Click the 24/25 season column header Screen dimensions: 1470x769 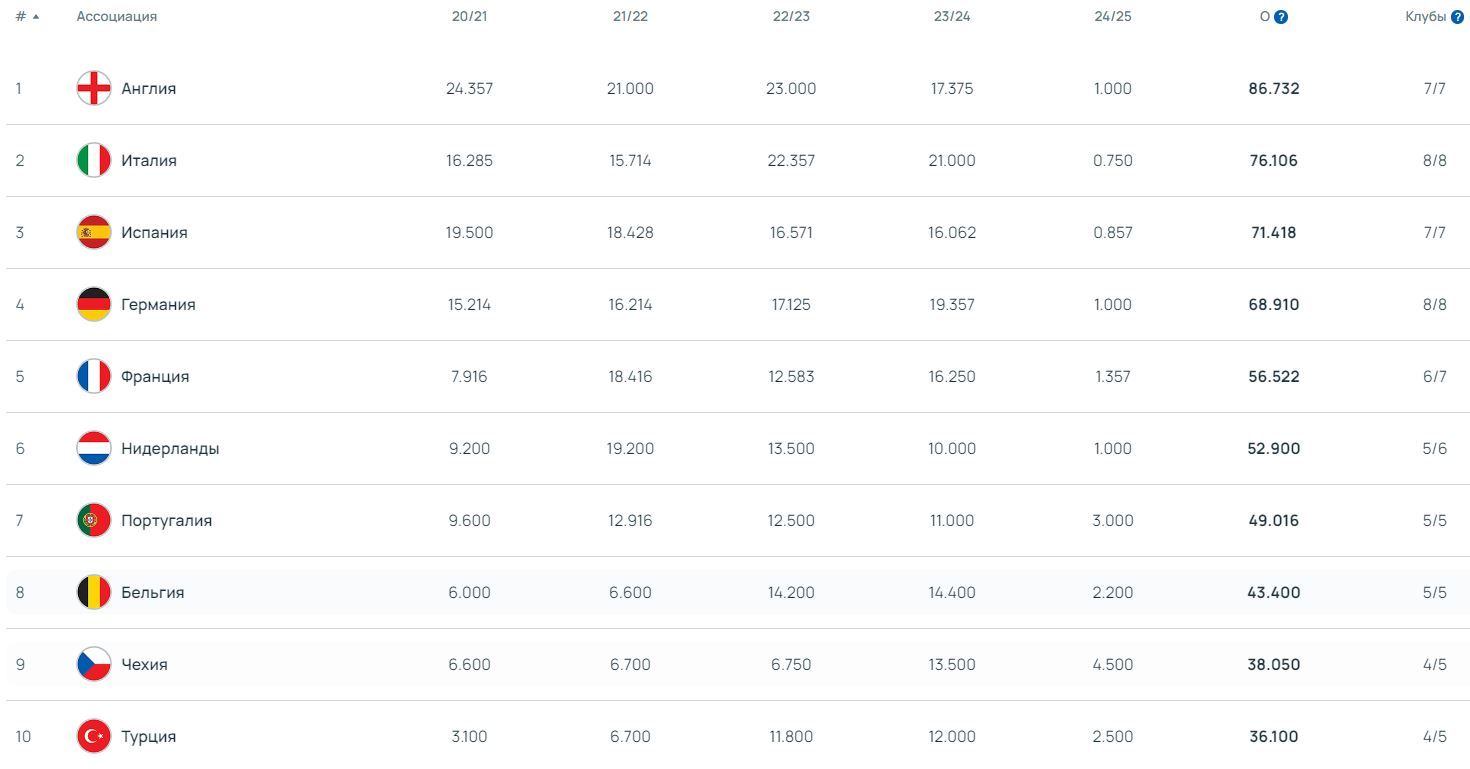1112,17
